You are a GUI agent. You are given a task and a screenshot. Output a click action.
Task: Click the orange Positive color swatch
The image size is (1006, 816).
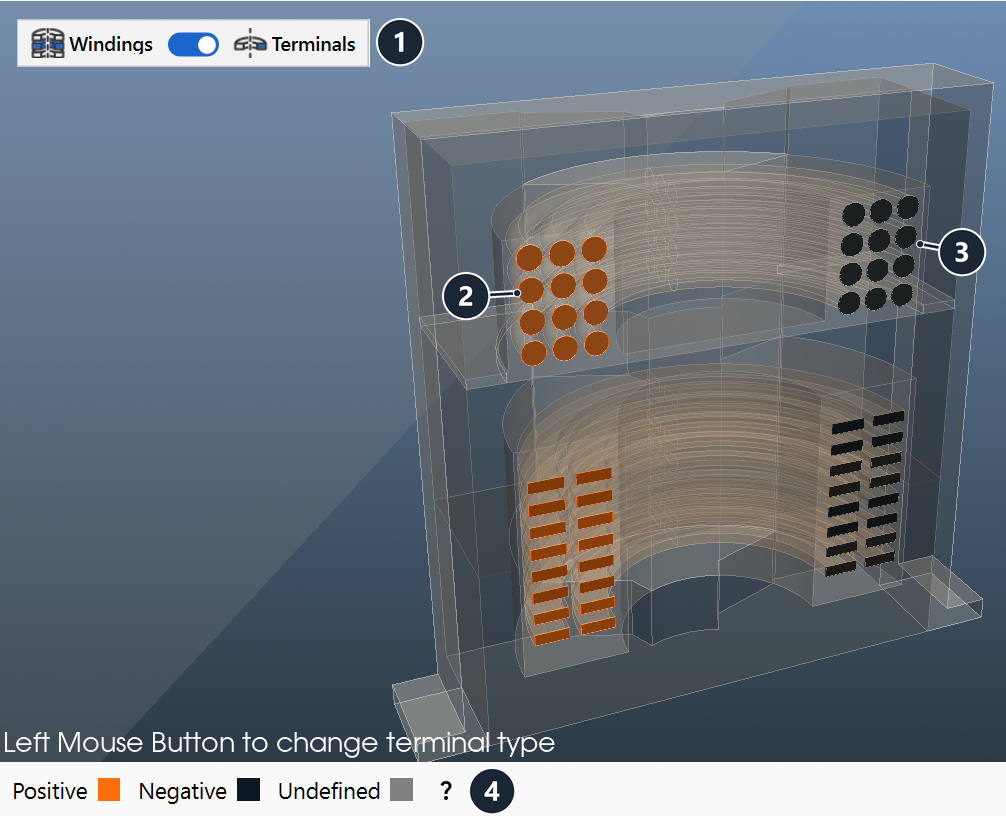[109, 789]
